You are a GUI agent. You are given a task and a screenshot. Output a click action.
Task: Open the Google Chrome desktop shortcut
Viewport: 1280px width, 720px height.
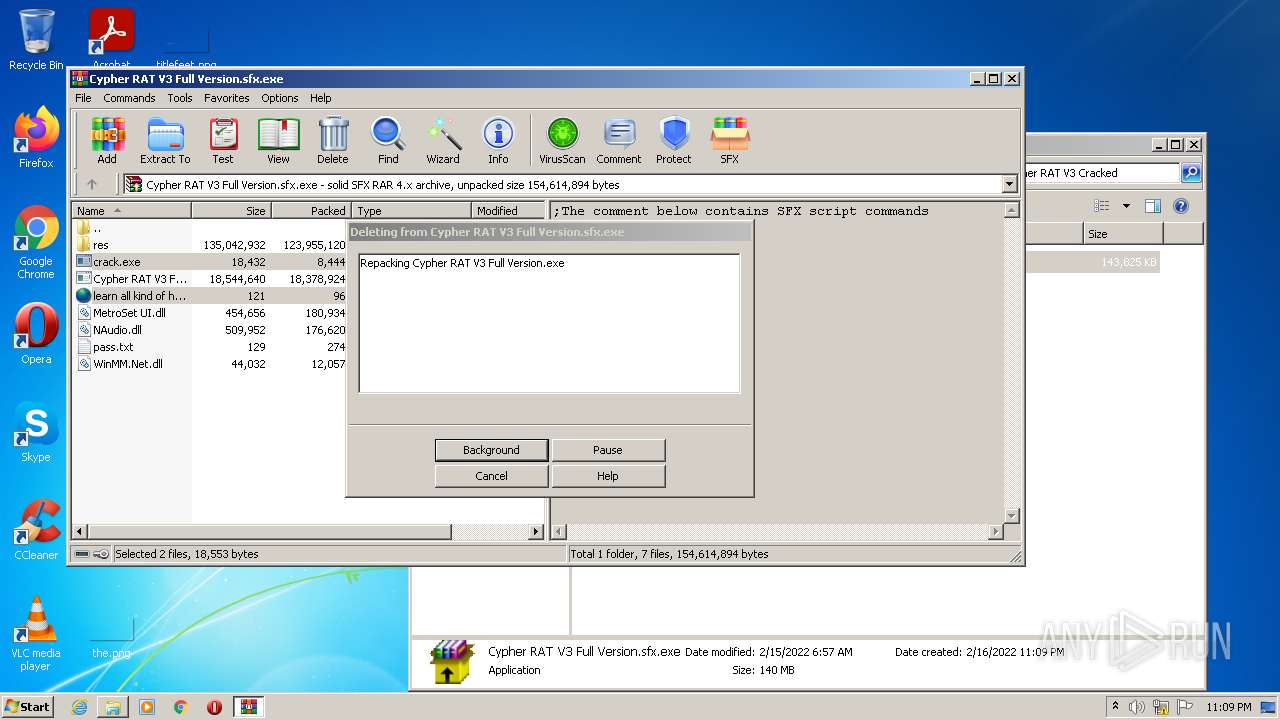pyautogui.click(x=36, y=243)
